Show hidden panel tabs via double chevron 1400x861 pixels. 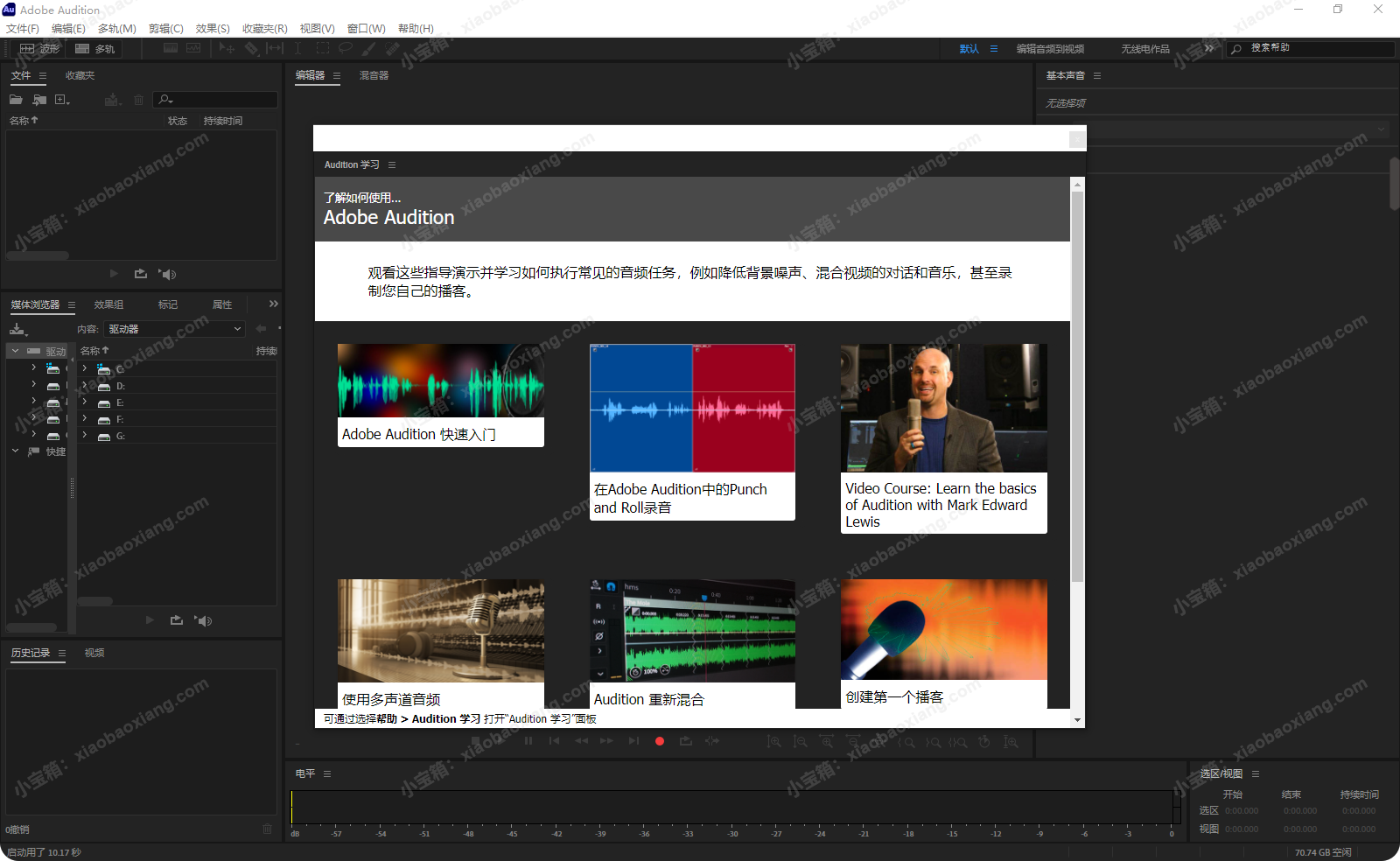tap(274, 304)
